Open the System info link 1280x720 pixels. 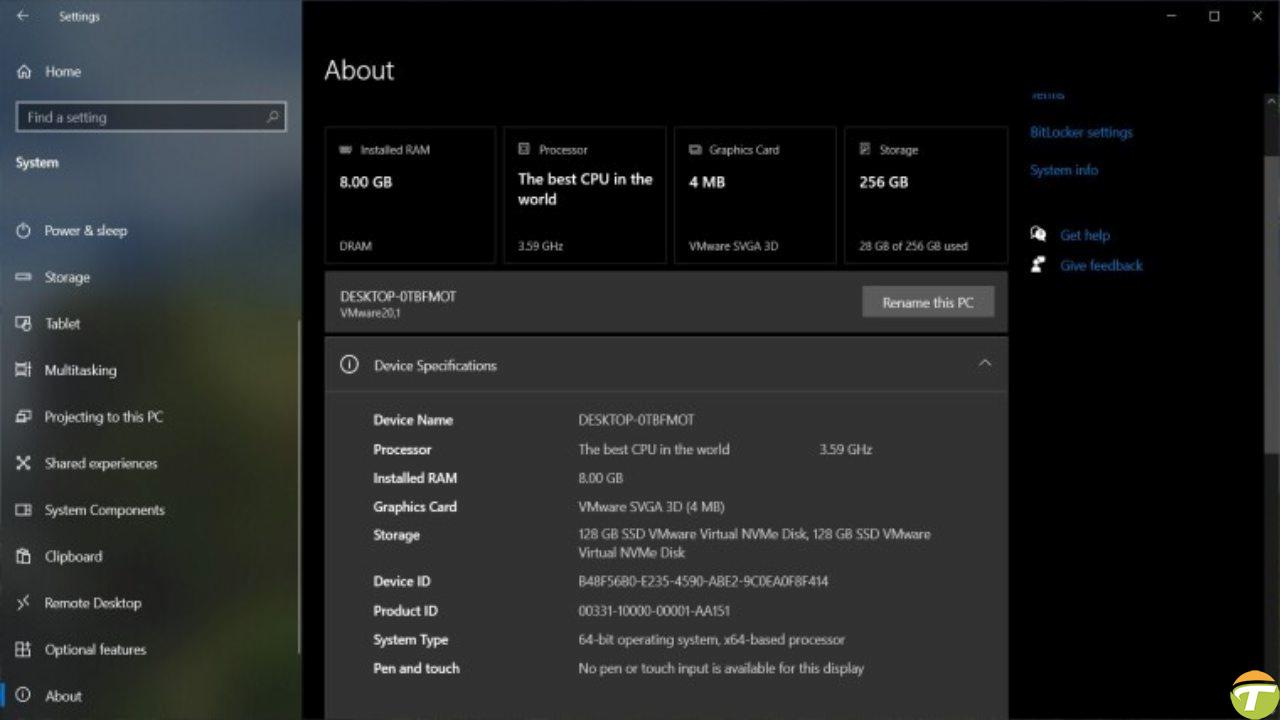pyautogui.click(x=1064, y=170)
